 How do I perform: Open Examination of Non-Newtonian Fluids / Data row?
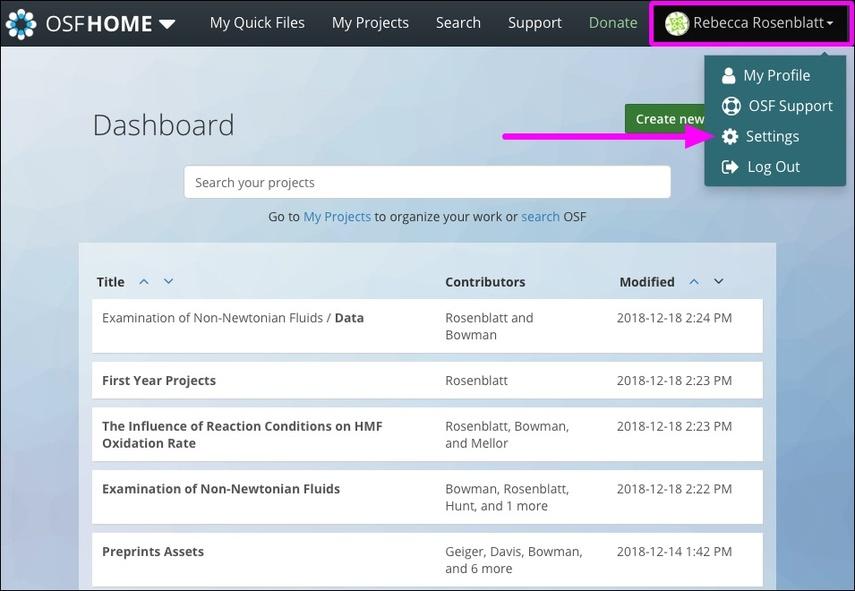(428, 326)
